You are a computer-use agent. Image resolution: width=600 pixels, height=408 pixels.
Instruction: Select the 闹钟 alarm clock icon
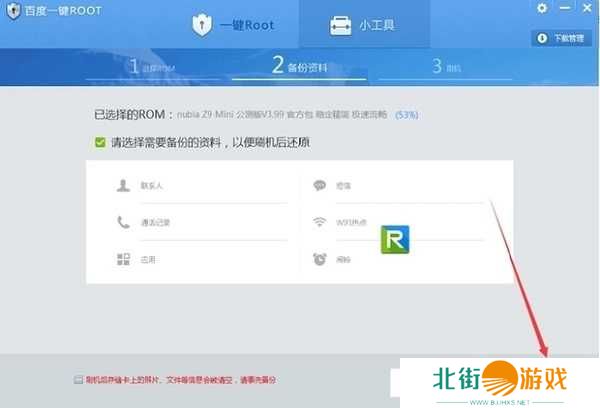320,259
